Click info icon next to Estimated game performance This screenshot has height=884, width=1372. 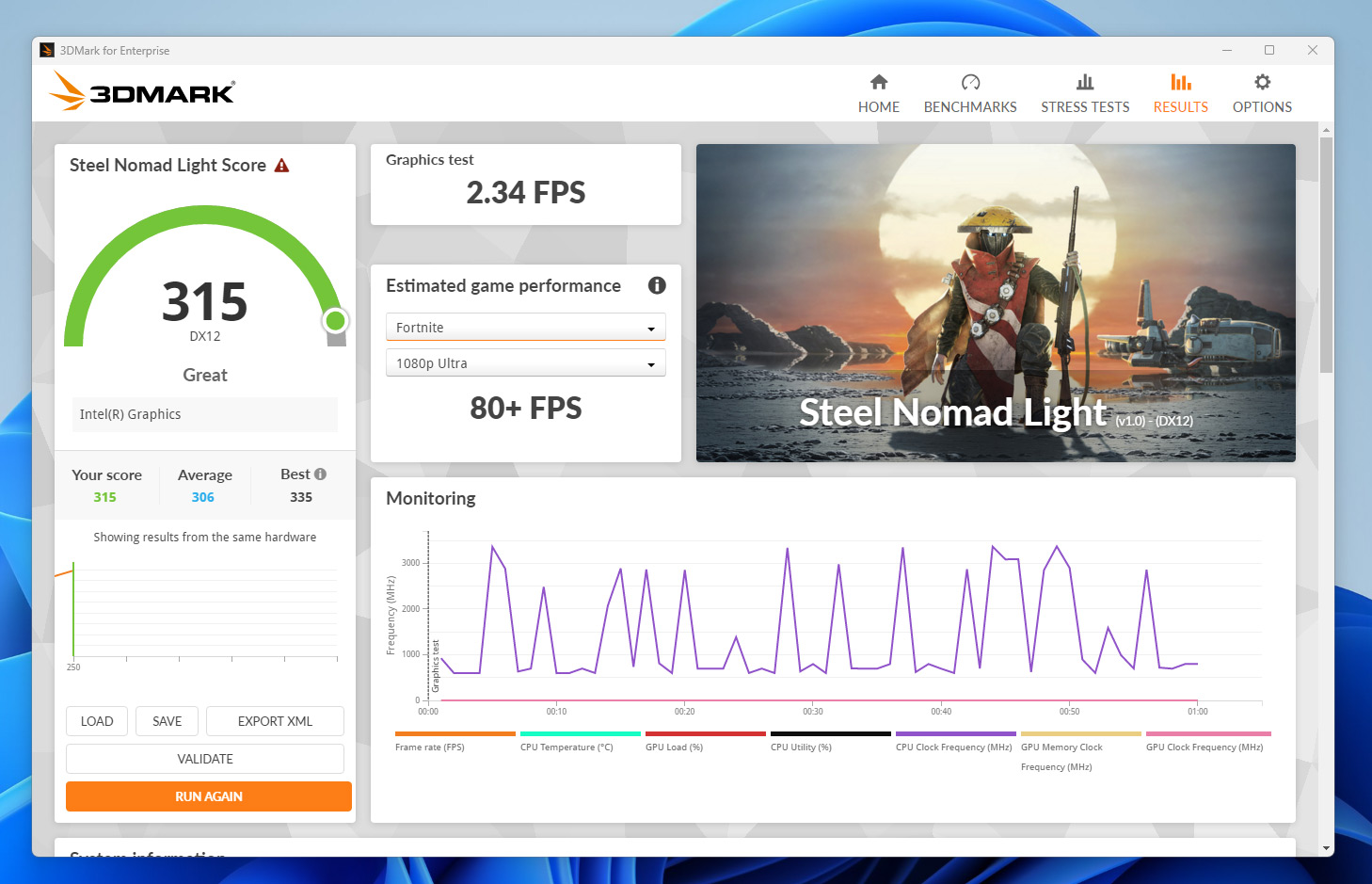pyautogui.click(x=657, y=285)
